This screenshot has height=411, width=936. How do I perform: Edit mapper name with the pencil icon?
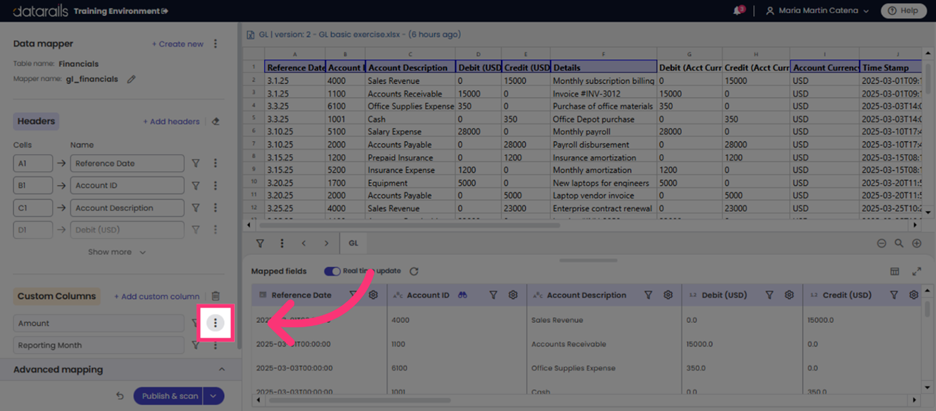coord(131,79)
